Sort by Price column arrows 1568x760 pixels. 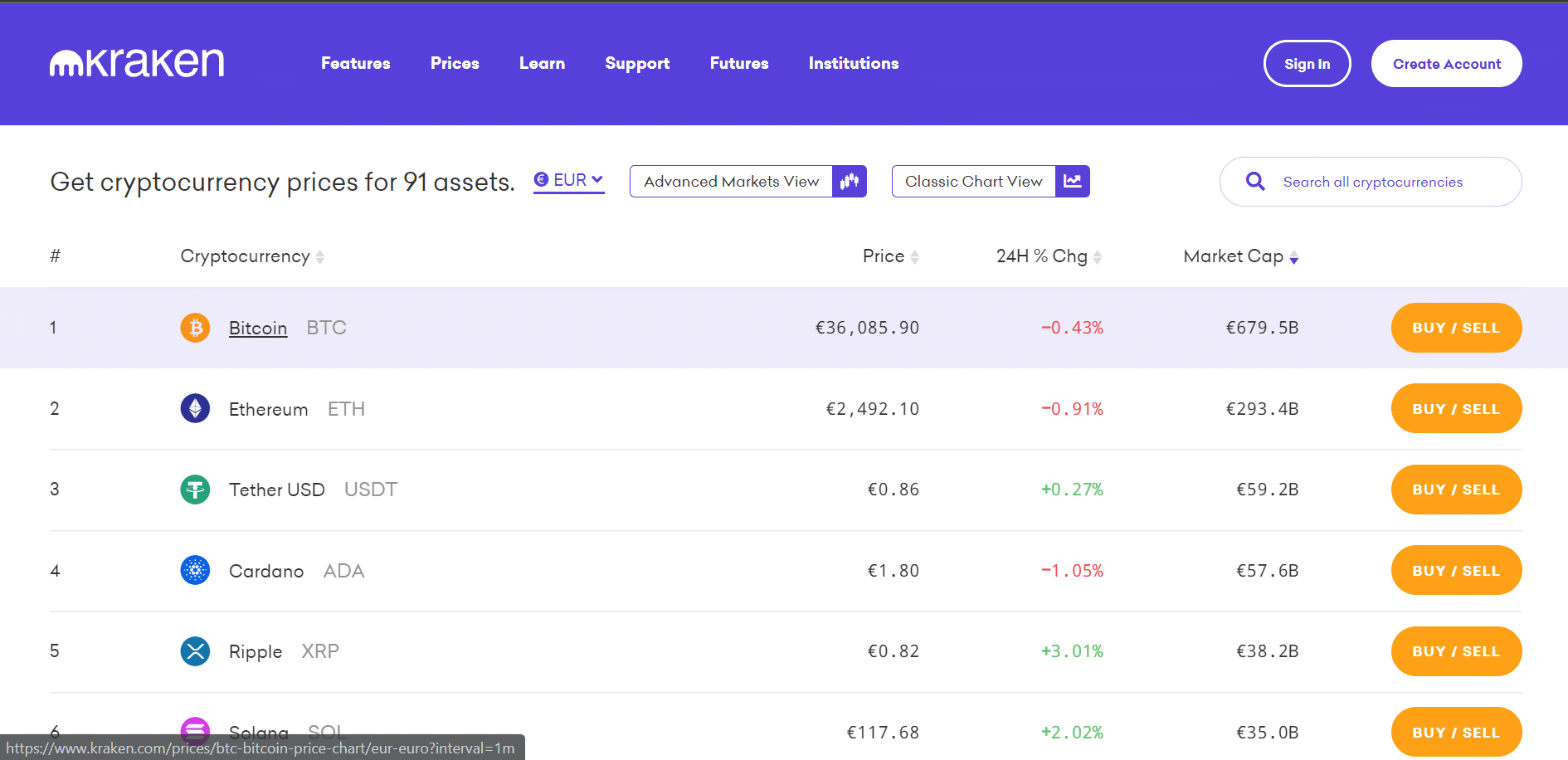pyautogui.click(x=914, y=257)
